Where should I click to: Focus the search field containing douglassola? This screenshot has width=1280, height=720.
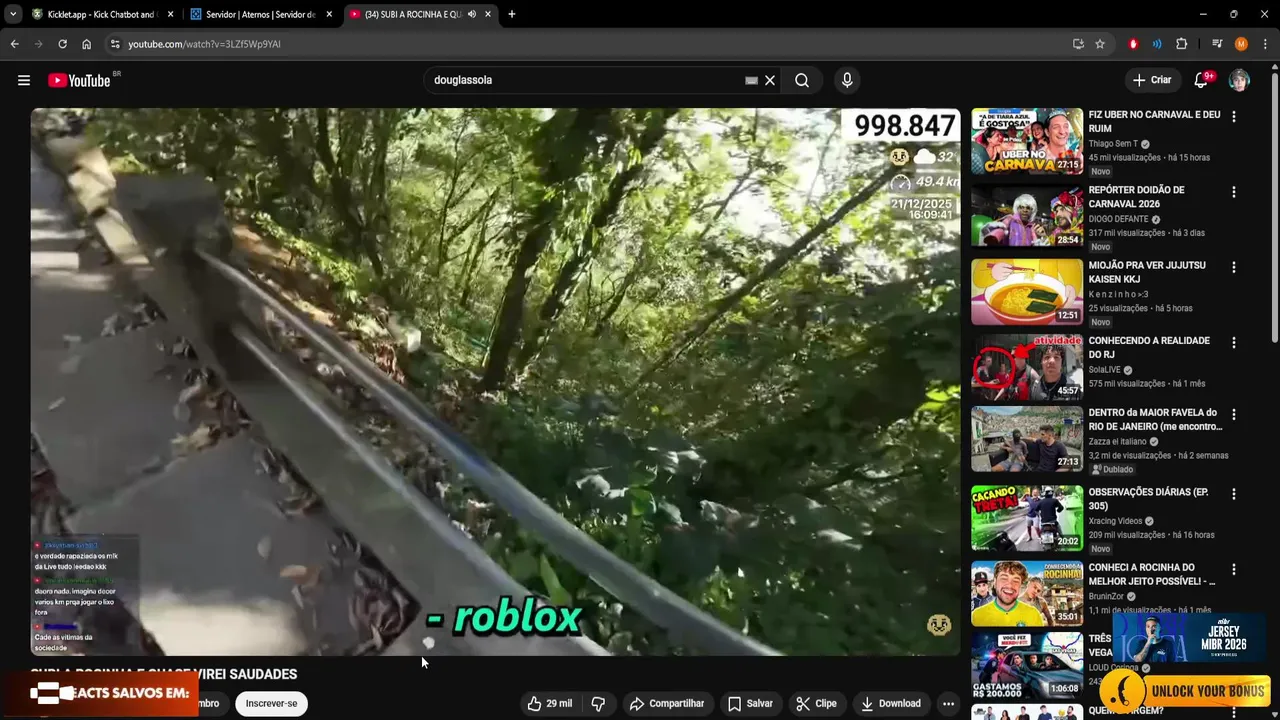[585, 80]
